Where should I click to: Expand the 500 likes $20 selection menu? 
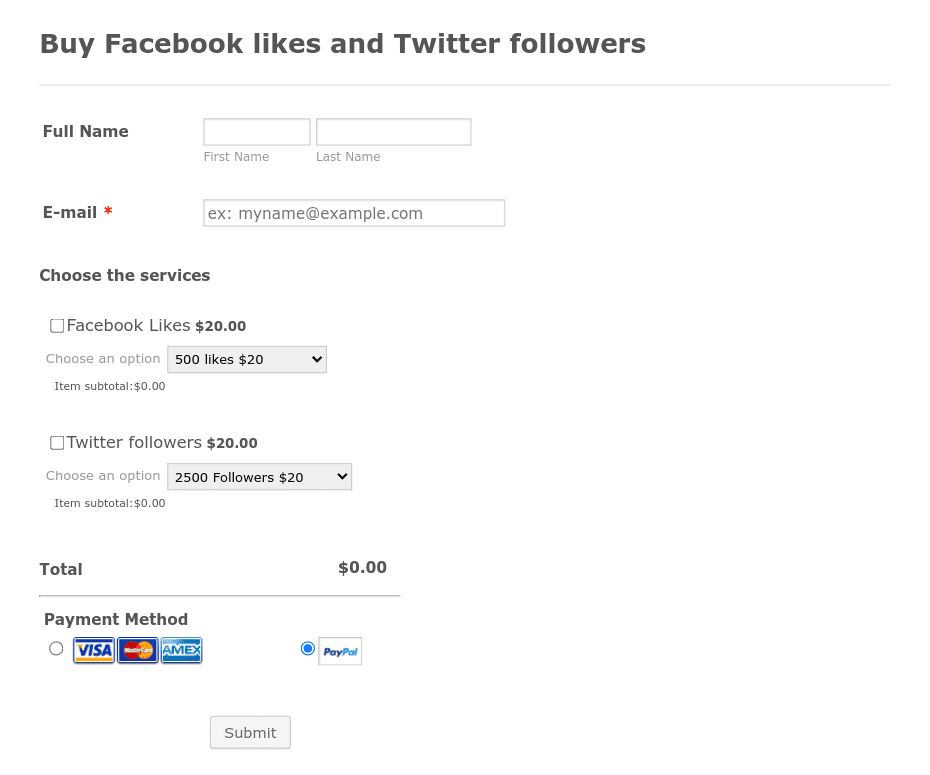[x=246, y=358]
